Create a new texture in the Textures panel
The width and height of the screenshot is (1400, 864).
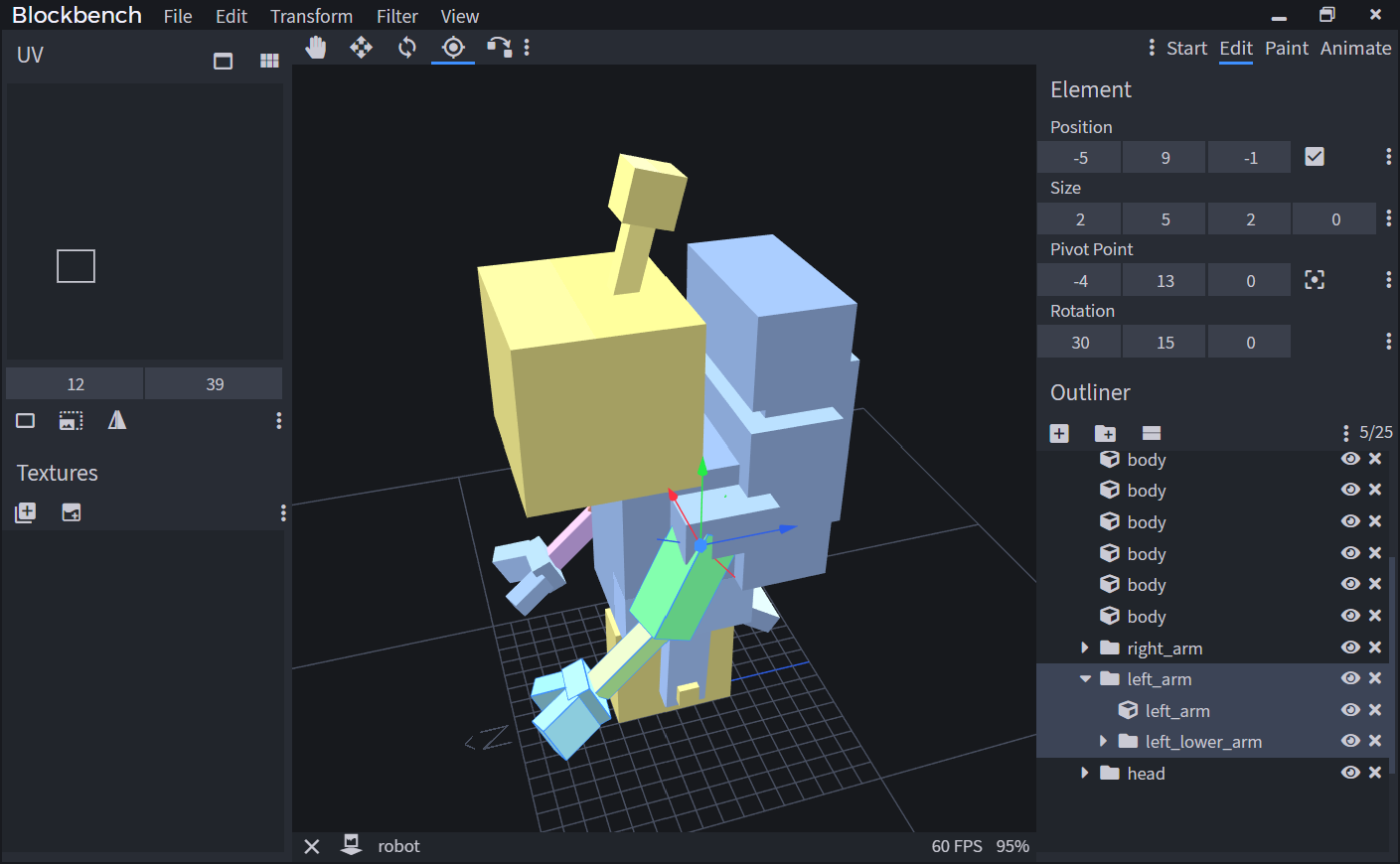(x=24, y=512)
